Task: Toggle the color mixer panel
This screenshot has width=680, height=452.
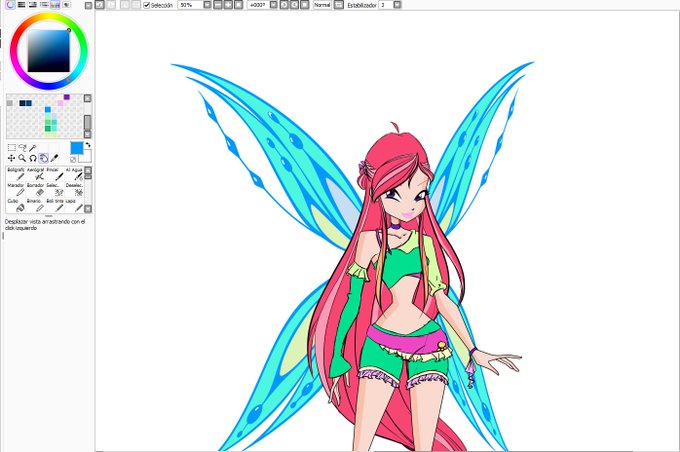Action: [44, 5]
